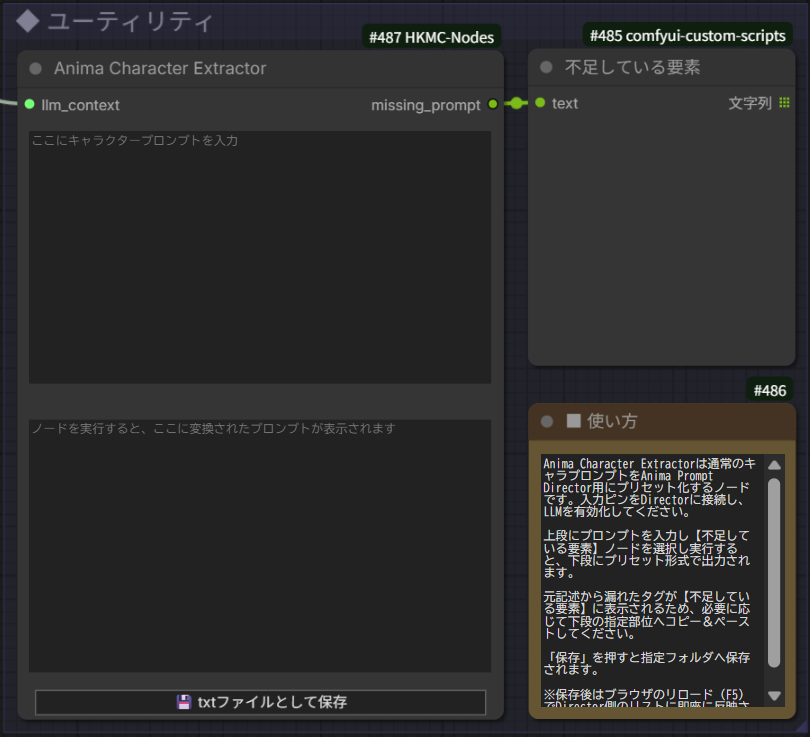Focus the character prompt input box
The image size is (810, 737).
click(x=260, y=257)
